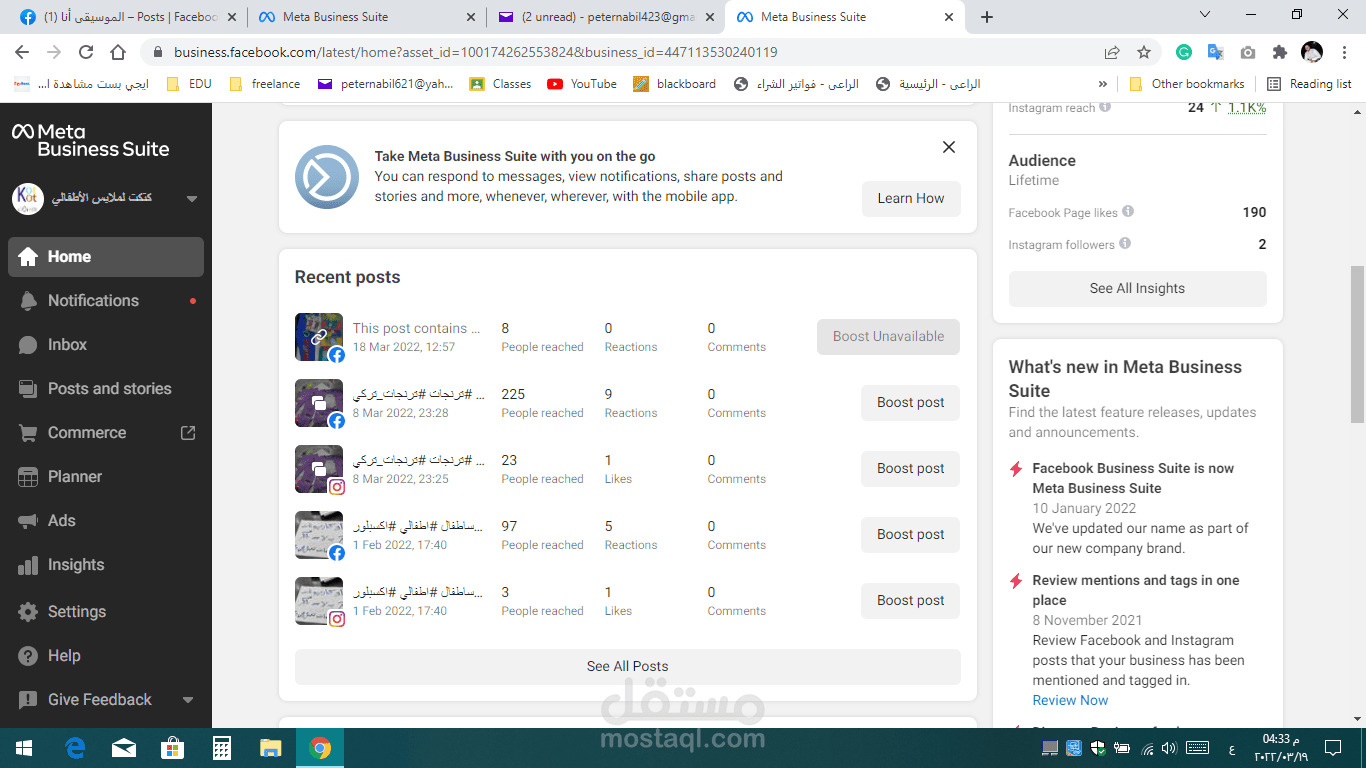The height and width of the screenshot is (768, 1366).
Task: Click the Windows Start button
Action: [x=24, y=747]
